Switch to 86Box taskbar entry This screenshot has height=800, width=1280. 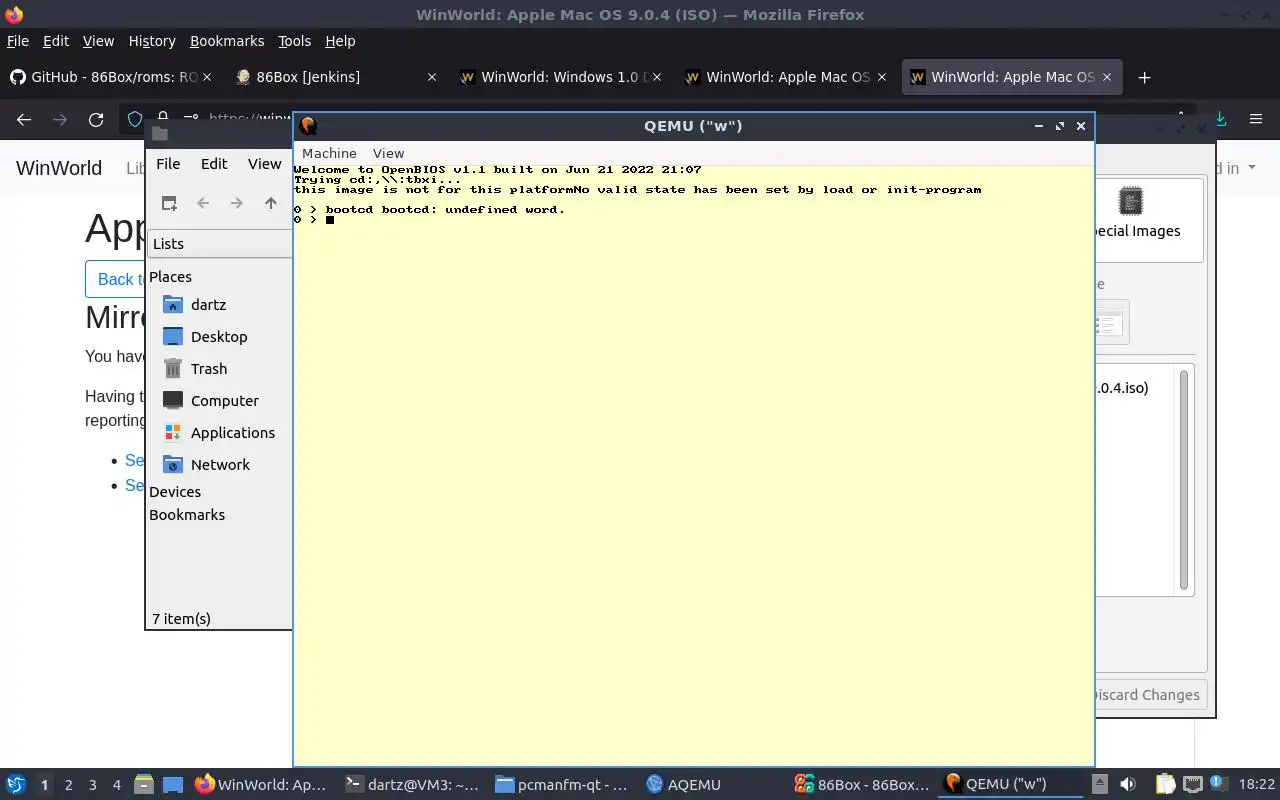(x=862, y=785)
